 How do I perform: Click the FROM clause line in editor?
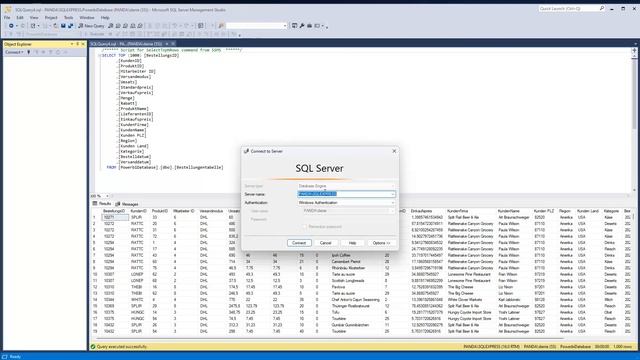click(x=165, y=167)
